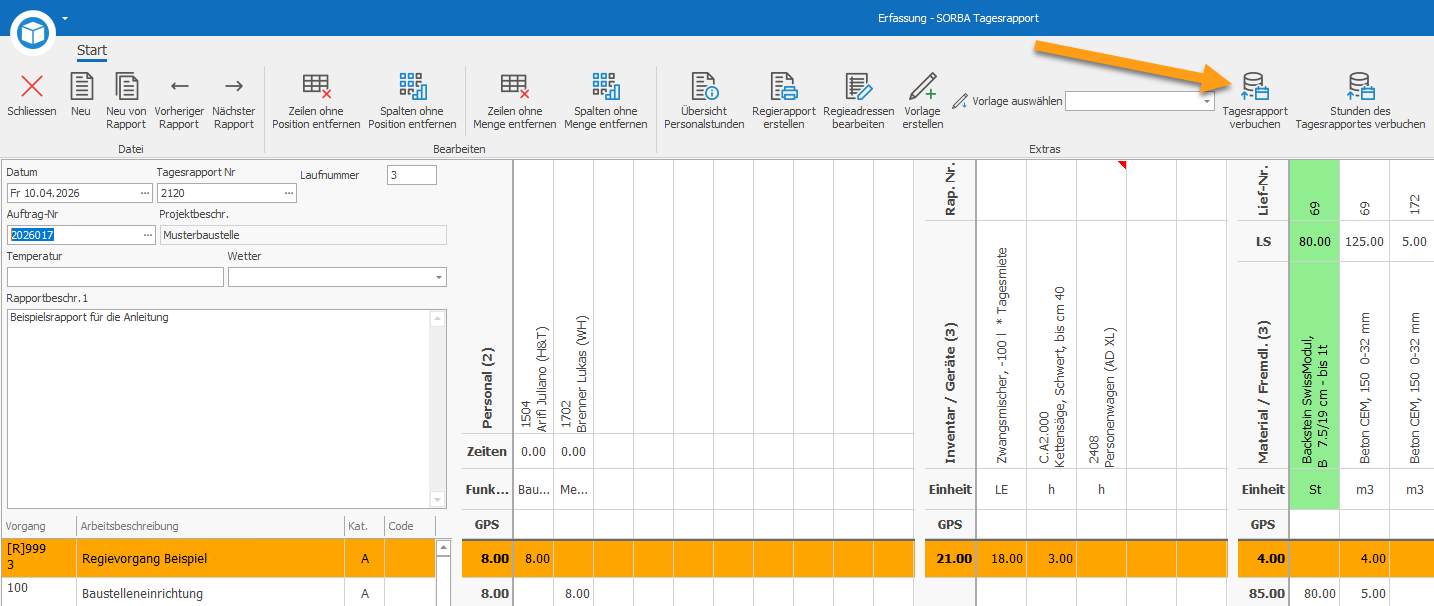Click Auftrag-Nr lookup ellipsis button

pyautogui.click(x=146, y=235)
